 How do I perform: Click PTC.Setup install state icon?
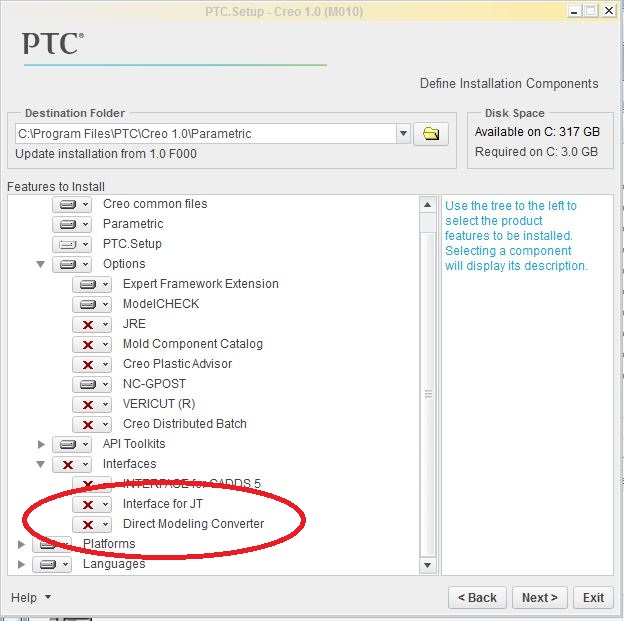(68, 244)
